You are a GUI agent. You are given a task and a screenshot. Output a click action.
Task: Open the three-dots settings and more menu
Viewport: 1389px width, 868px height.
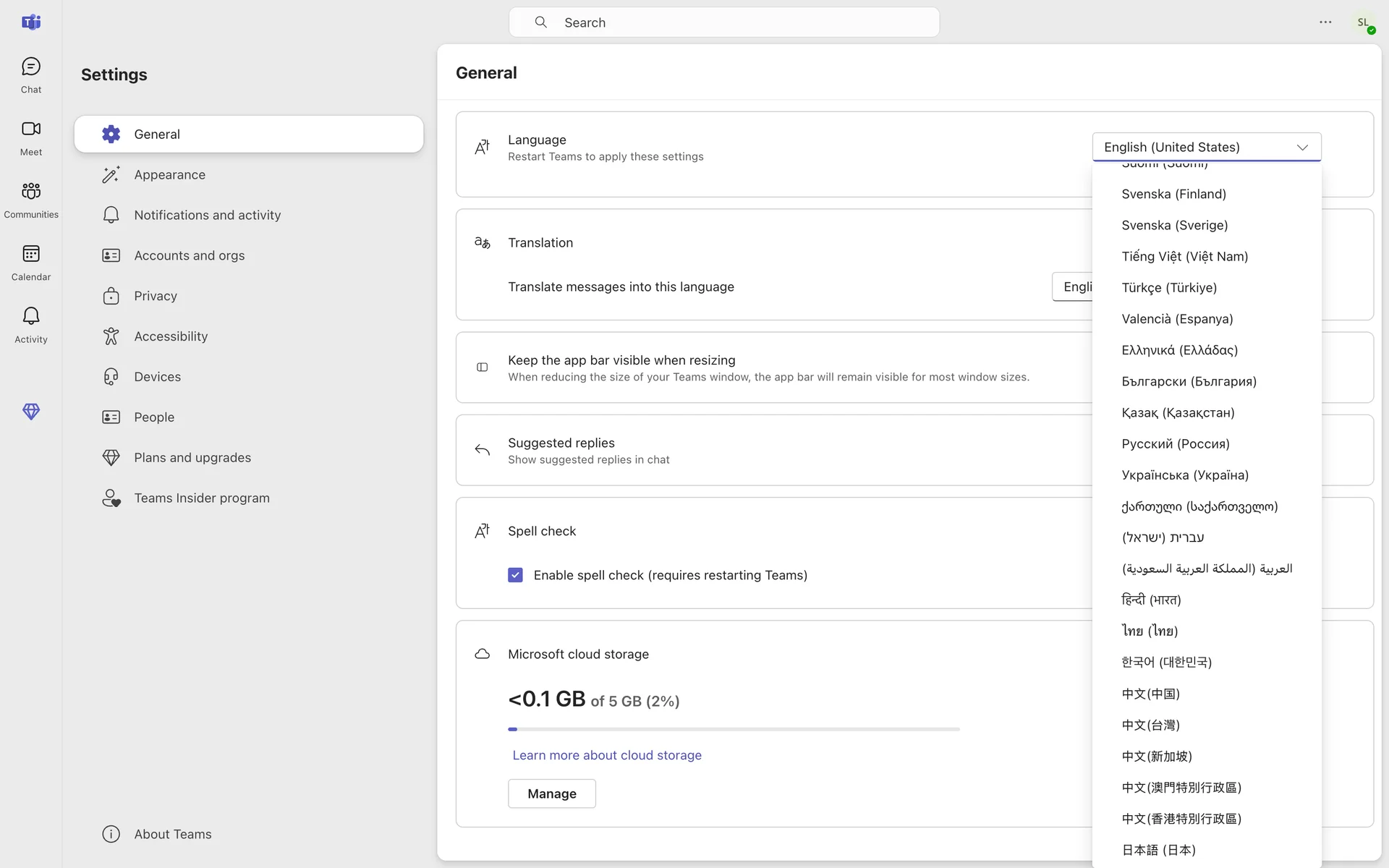1325,22
